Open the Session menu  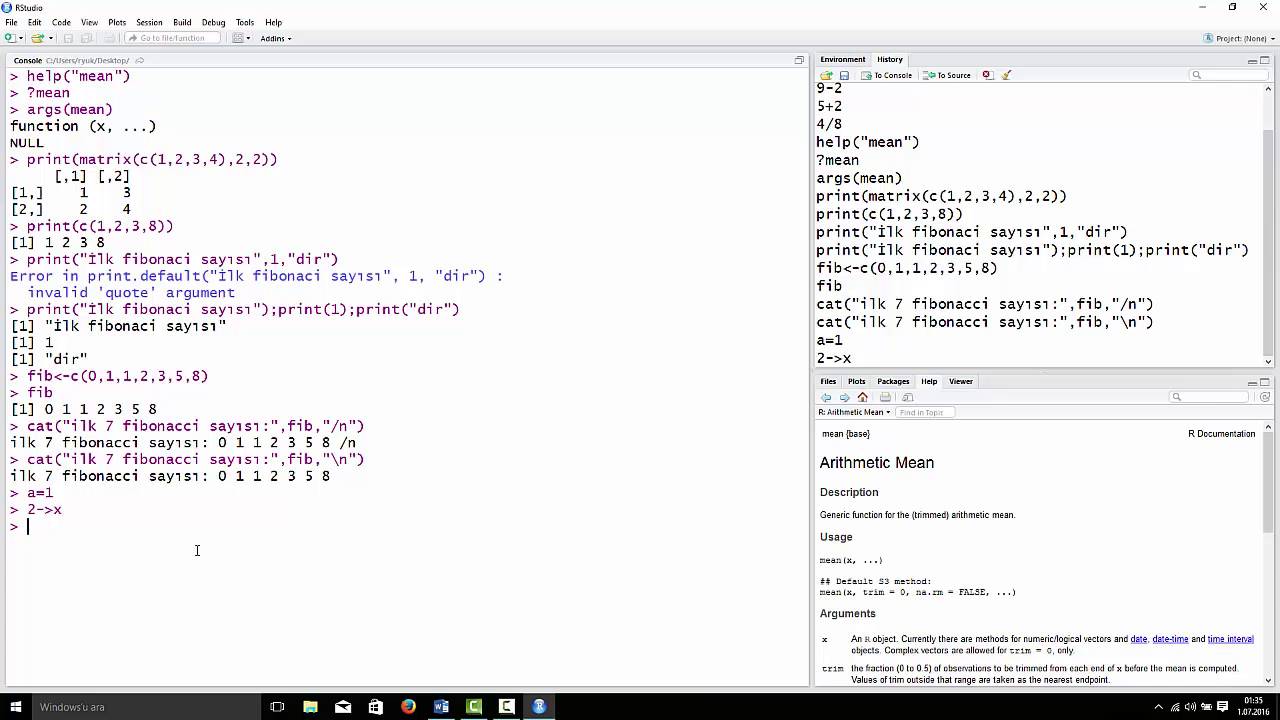point(149,21)
